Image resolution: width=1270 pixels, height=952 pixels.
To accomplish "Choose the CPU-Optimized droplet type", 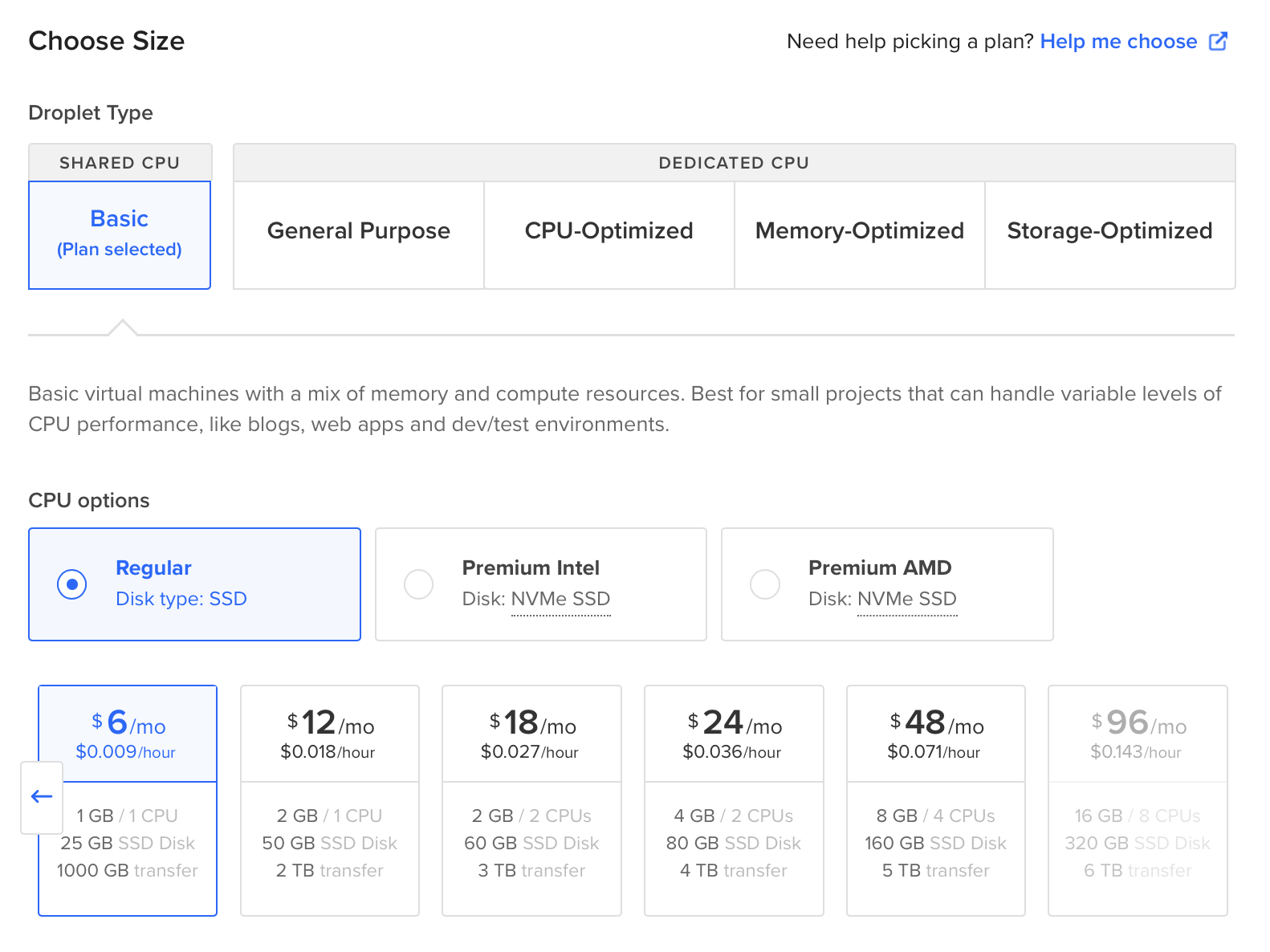I will click(x=609, y=231).
